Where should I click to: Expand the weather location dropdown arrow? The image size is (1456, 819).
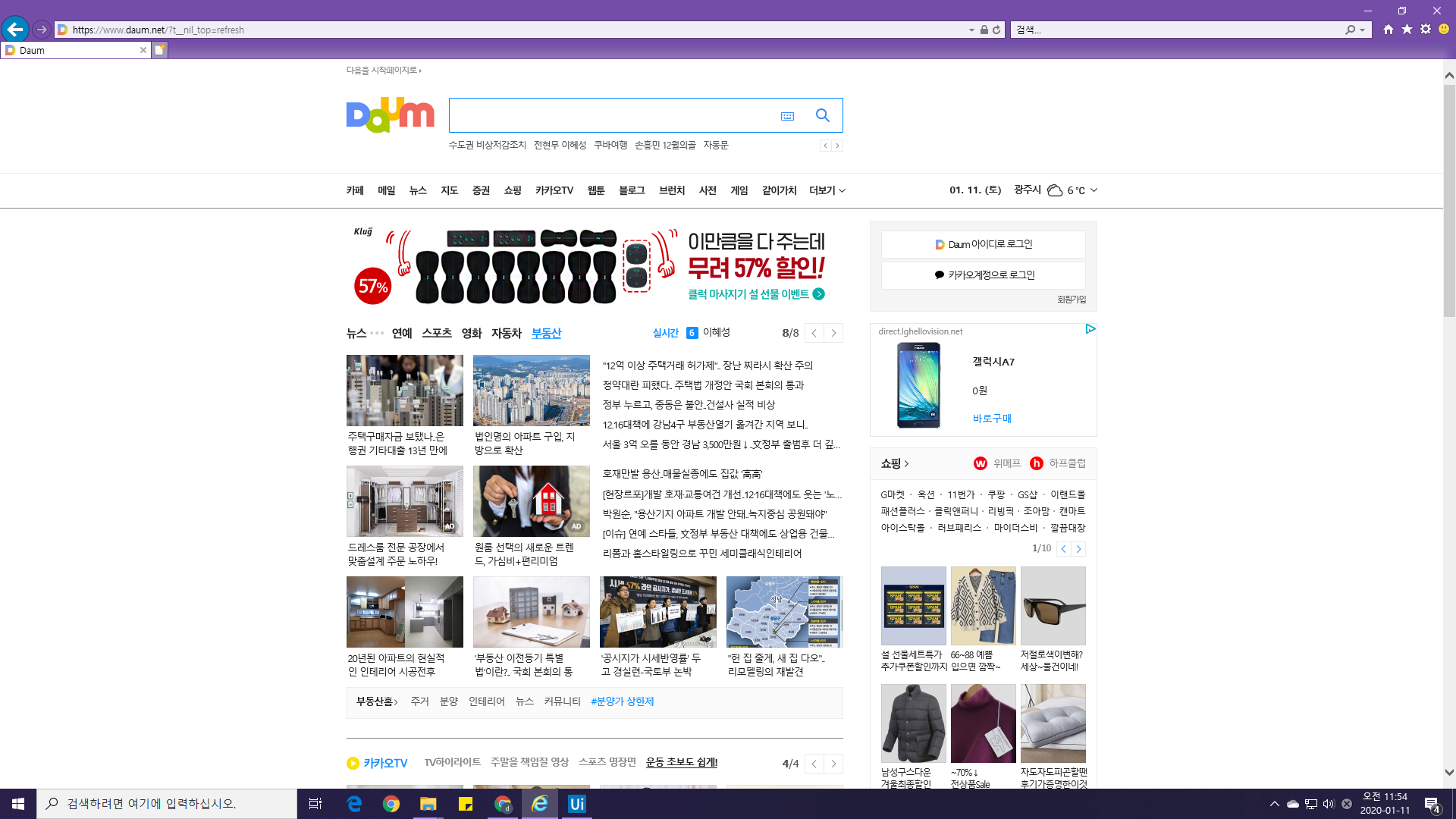pos(1094,190)
